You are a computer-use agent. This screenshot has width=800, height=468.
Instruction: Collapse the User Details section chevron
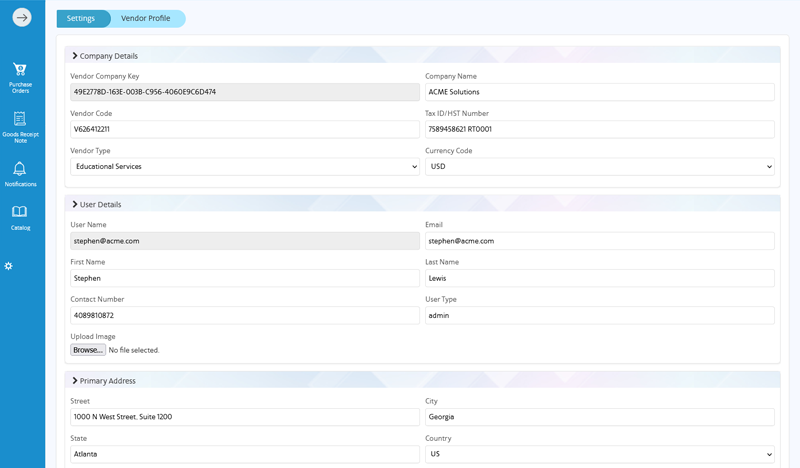click(75, 204)
